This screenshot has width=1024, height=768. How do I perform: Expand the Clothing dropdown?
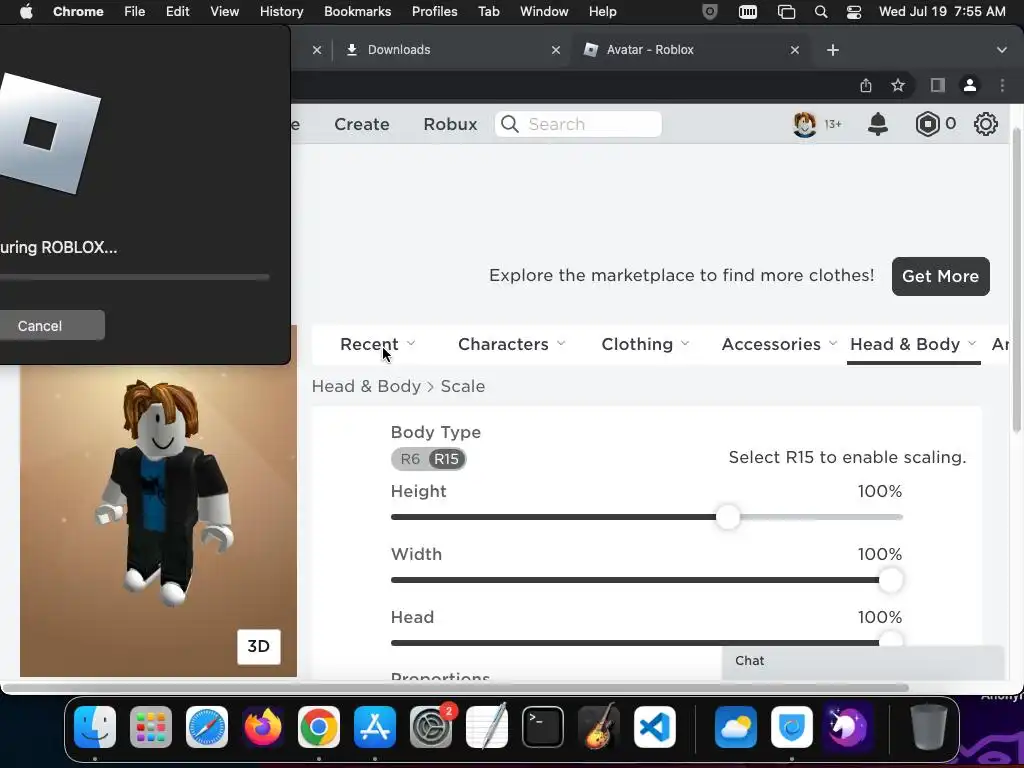point(645,344)
